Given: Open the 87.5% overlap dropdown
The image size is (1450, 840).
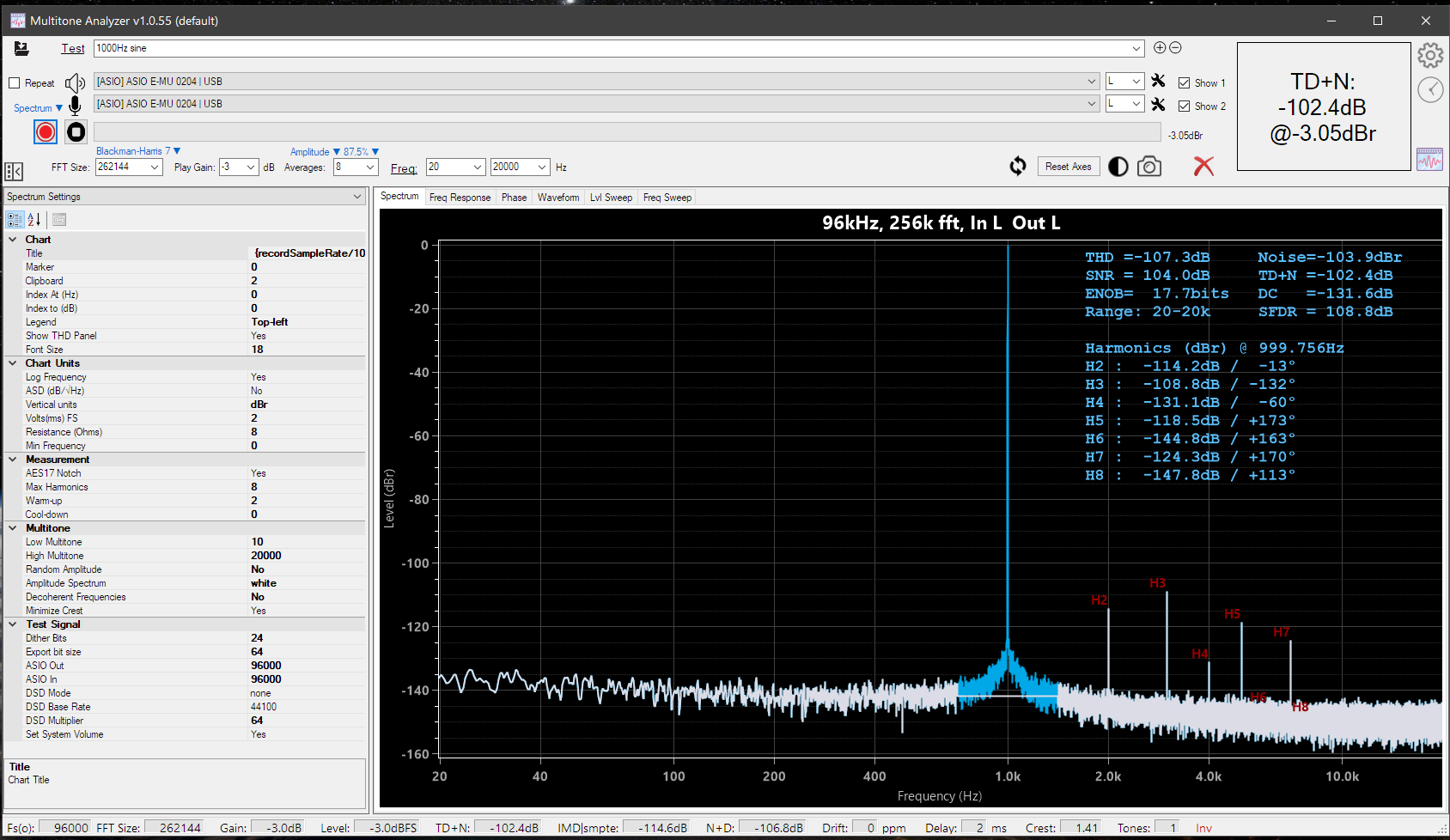Looking at the screenshot, I should click(x=361, y=152).
